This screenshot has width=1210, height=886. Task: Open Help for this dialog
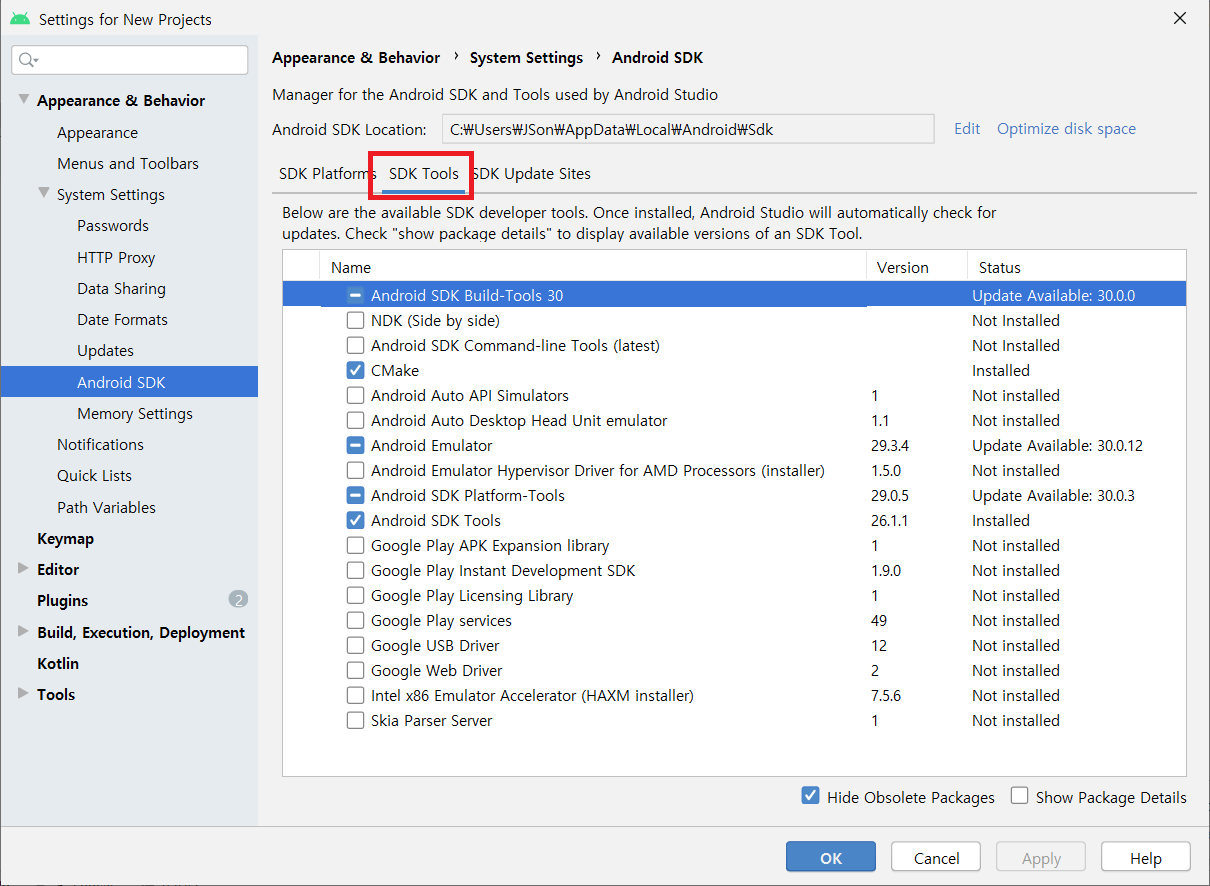click(1146, 858)
